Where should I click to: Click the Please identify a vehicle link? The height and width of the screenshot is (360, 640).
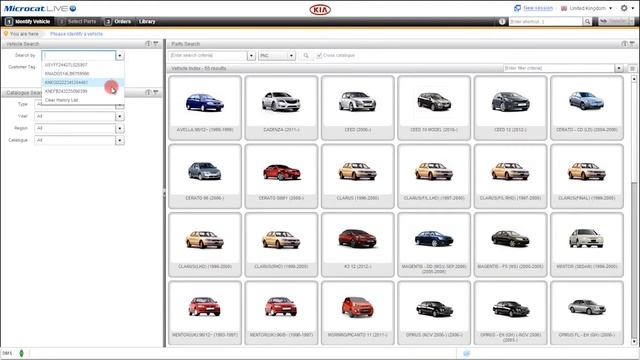[76, 34]
